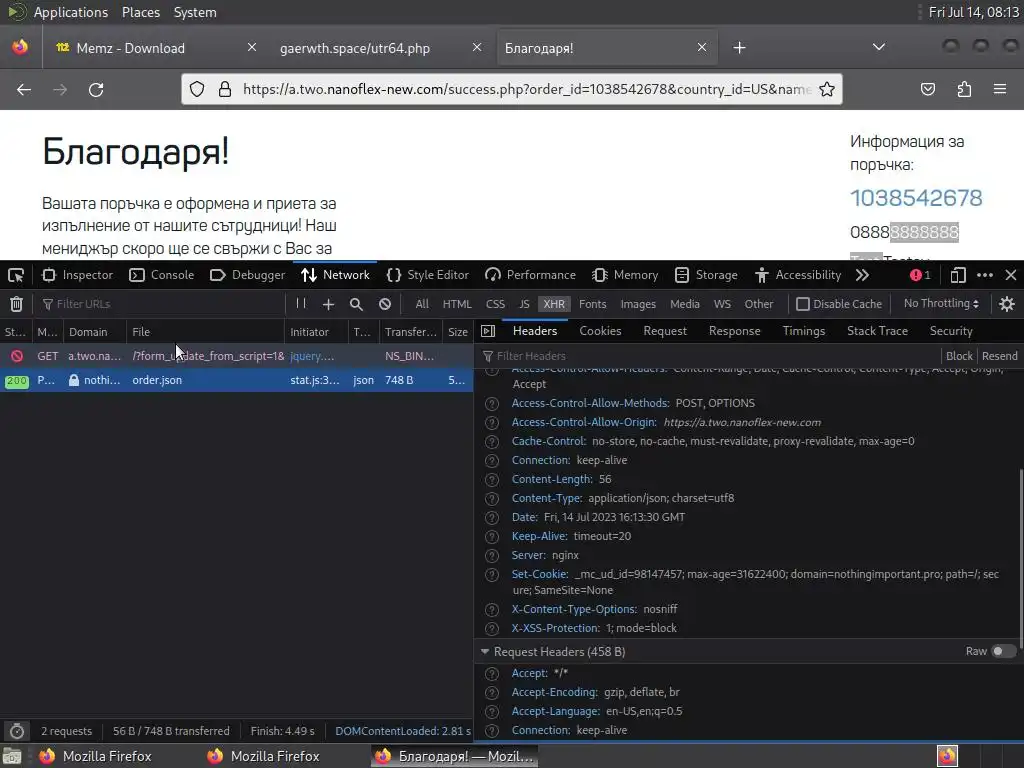Open the devtools three-dot options menu

point(985,275)
